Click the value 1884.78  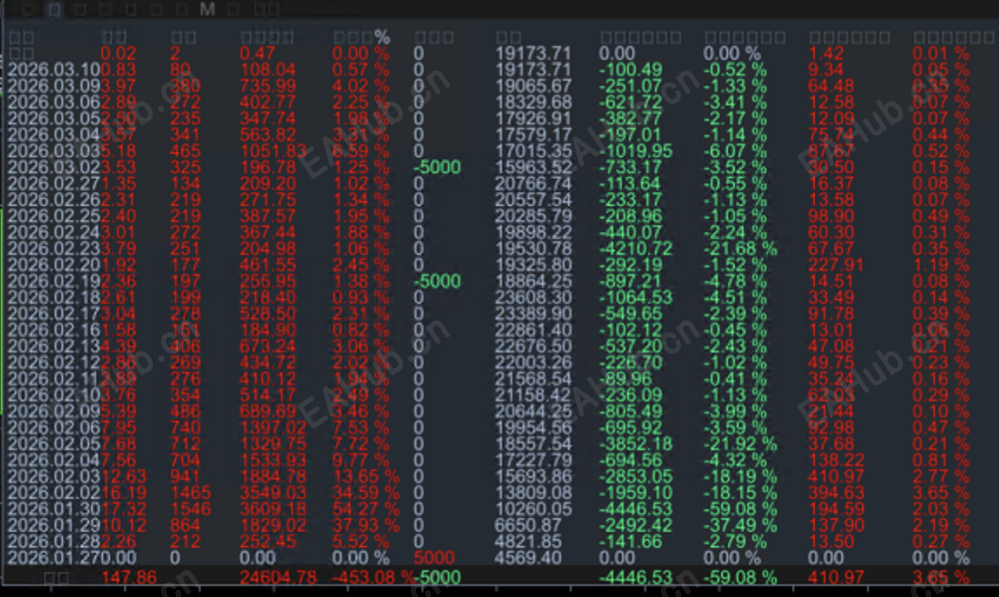point(273,476)
